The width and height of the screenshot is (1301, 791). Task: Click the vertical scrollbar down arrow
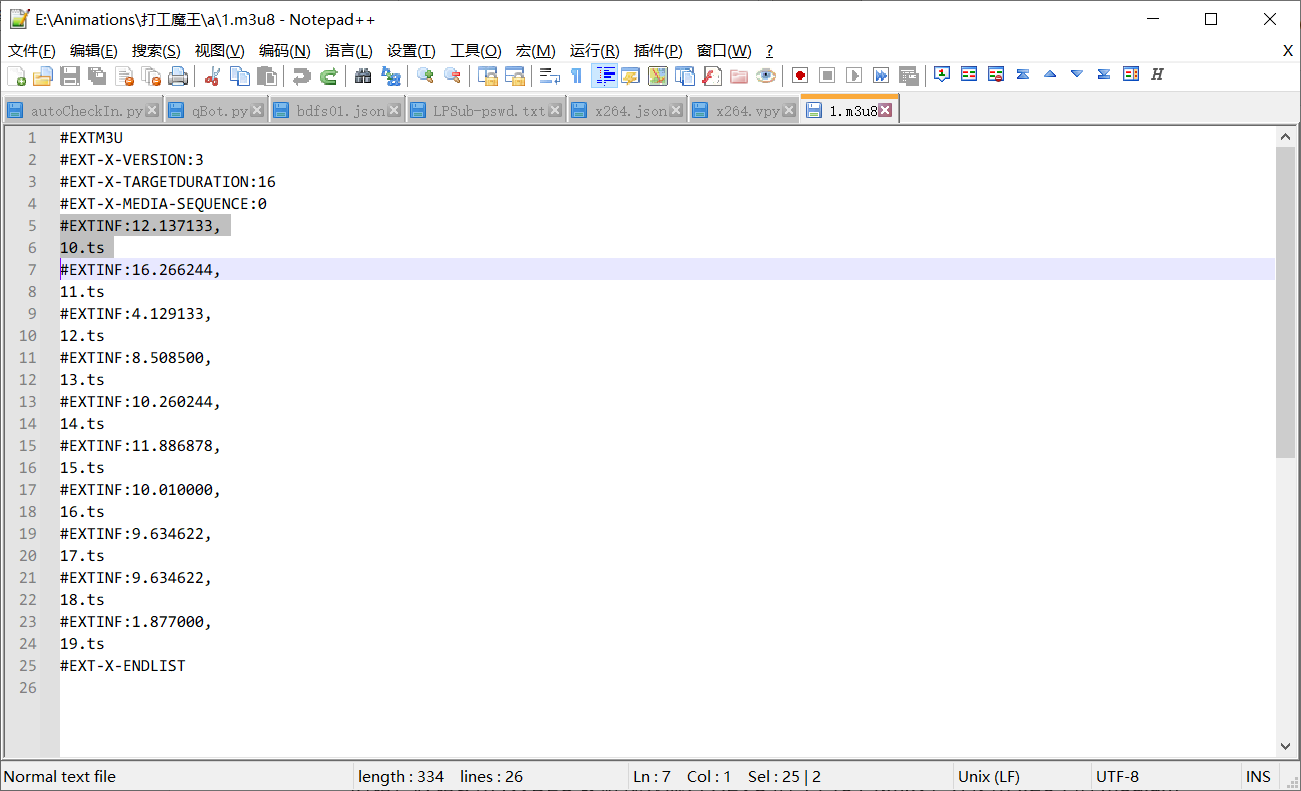(x=1286, y=746)
